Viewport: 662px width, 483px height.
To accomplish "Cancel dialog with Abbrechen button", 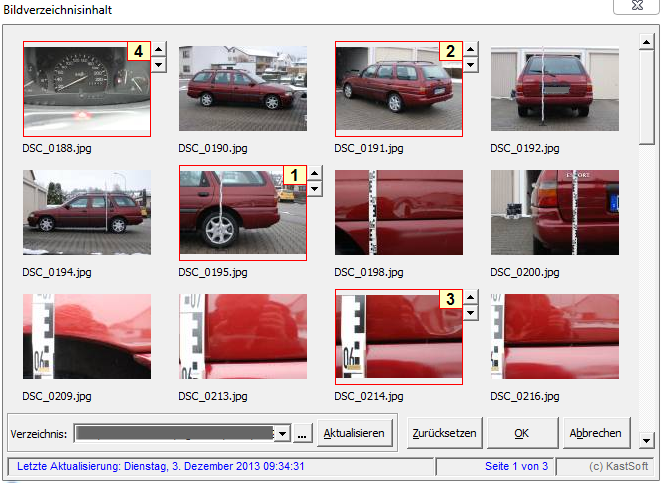I will pyautogui.click(x=596, y=433).
